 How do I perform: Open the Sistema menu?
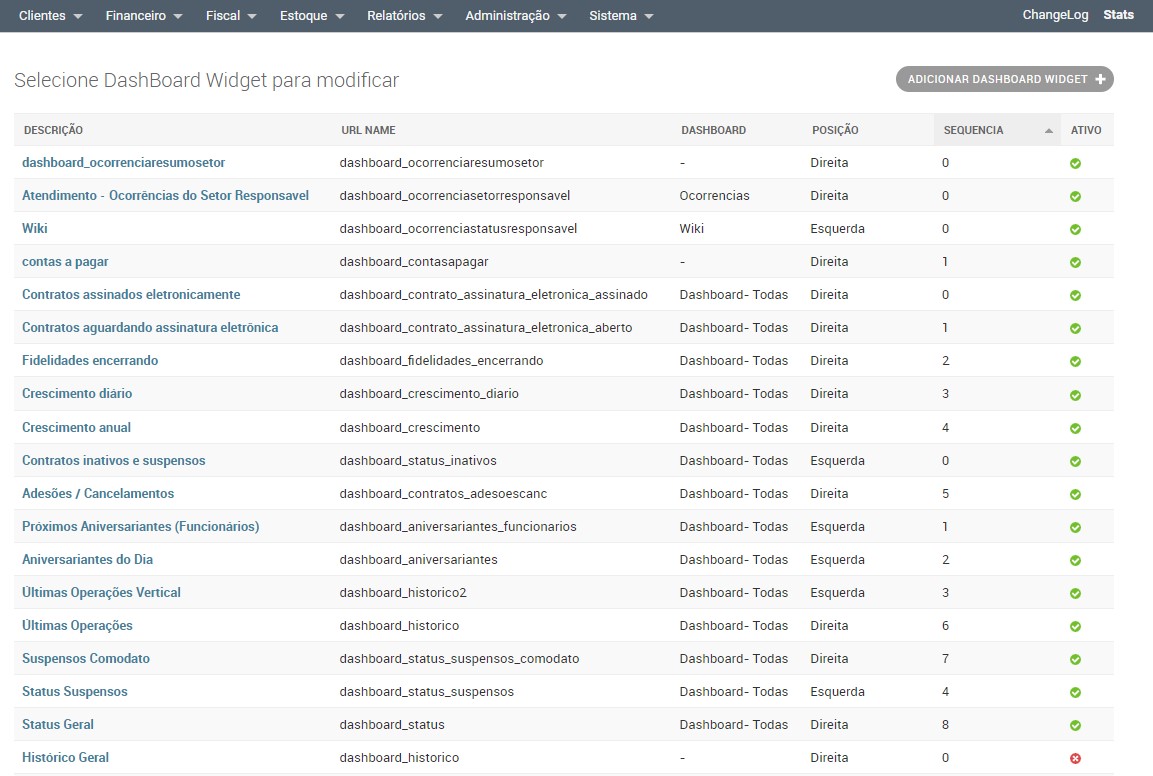621,16
